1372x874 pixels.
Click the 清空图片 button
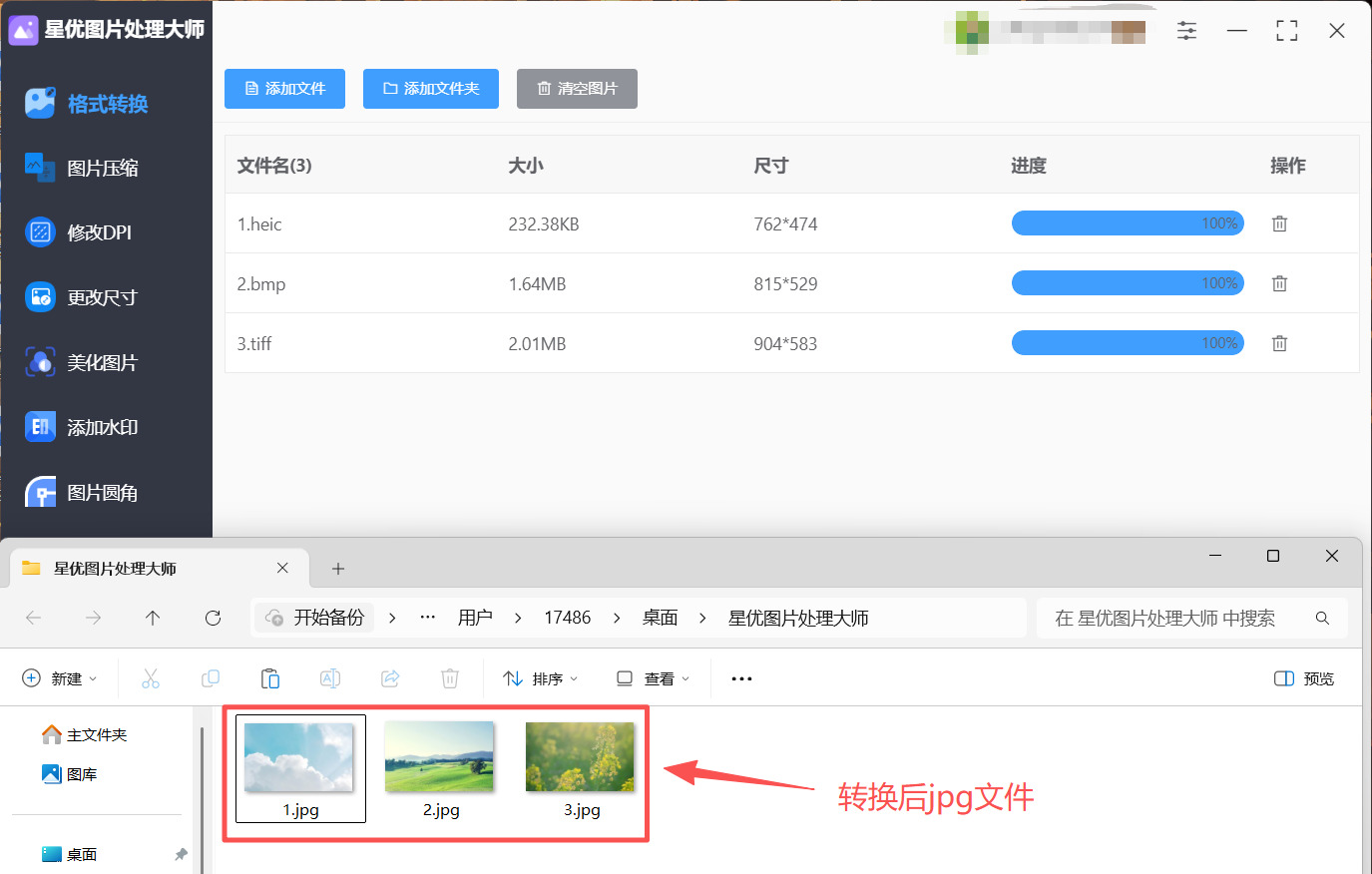(577, 89)
